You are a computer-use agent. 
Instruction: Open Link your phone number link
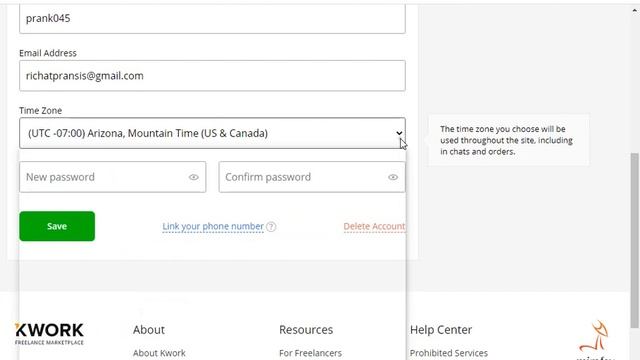tap(213, 226)
